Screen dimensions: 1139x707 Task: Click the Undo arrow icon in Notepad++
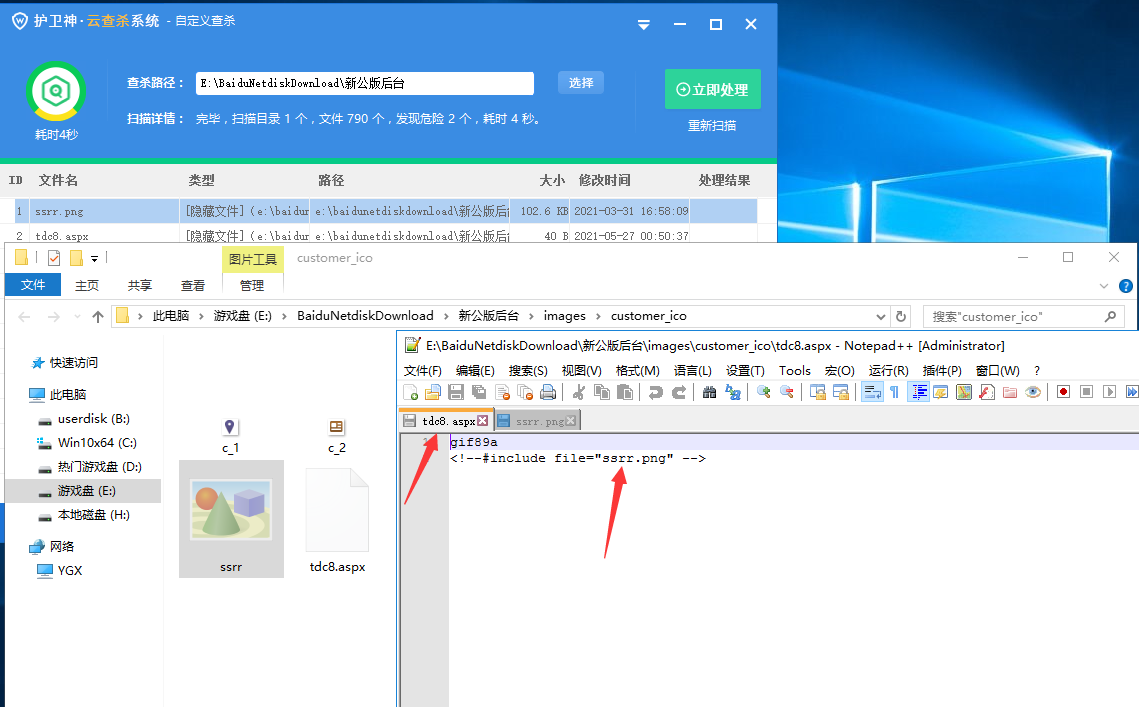pyautogui.click(x=655, y=392)
